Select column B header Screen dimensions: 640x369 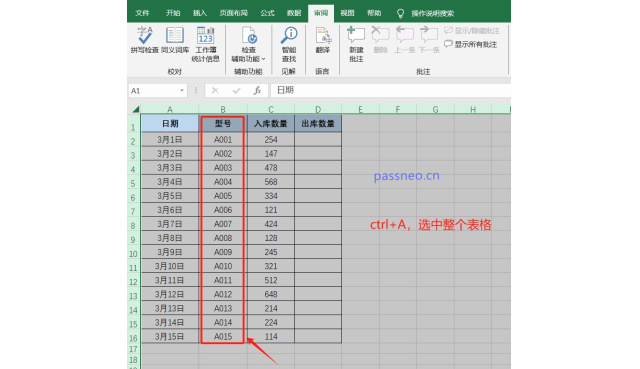pos(223,109)
